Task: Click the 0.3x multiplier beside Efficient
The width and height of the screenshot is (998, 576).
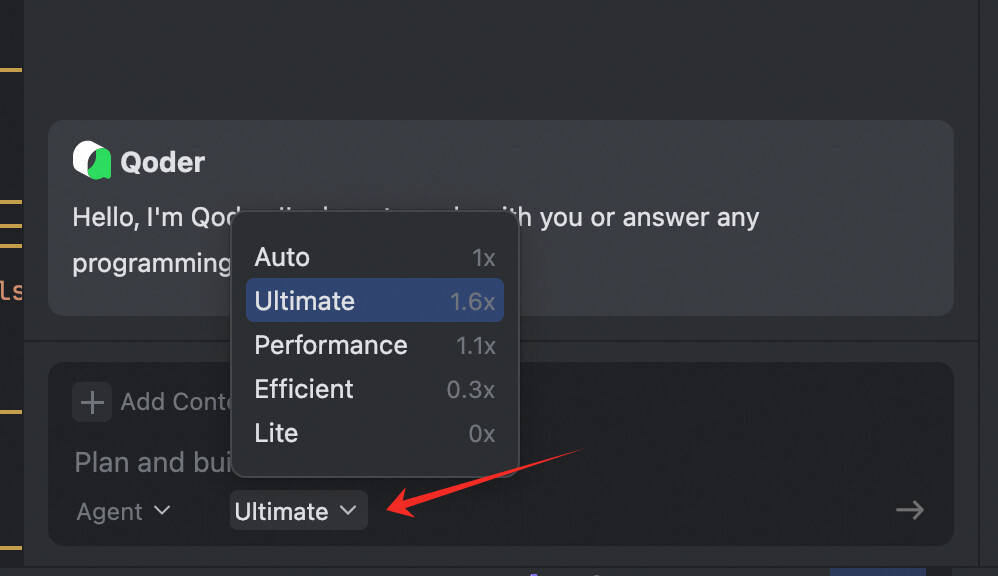Action: pos(471,390)
